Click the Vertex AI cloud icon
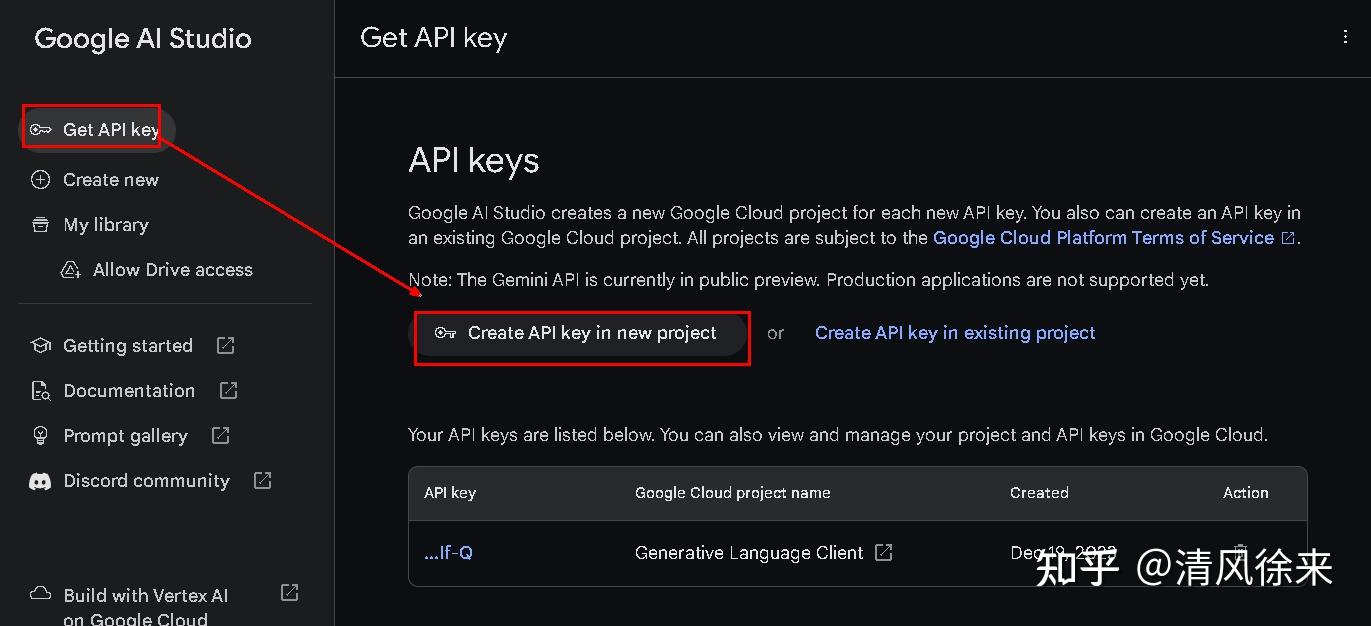Image resolution: width=1371 pixels, height=626 pixels. click(x=40, y=593)
